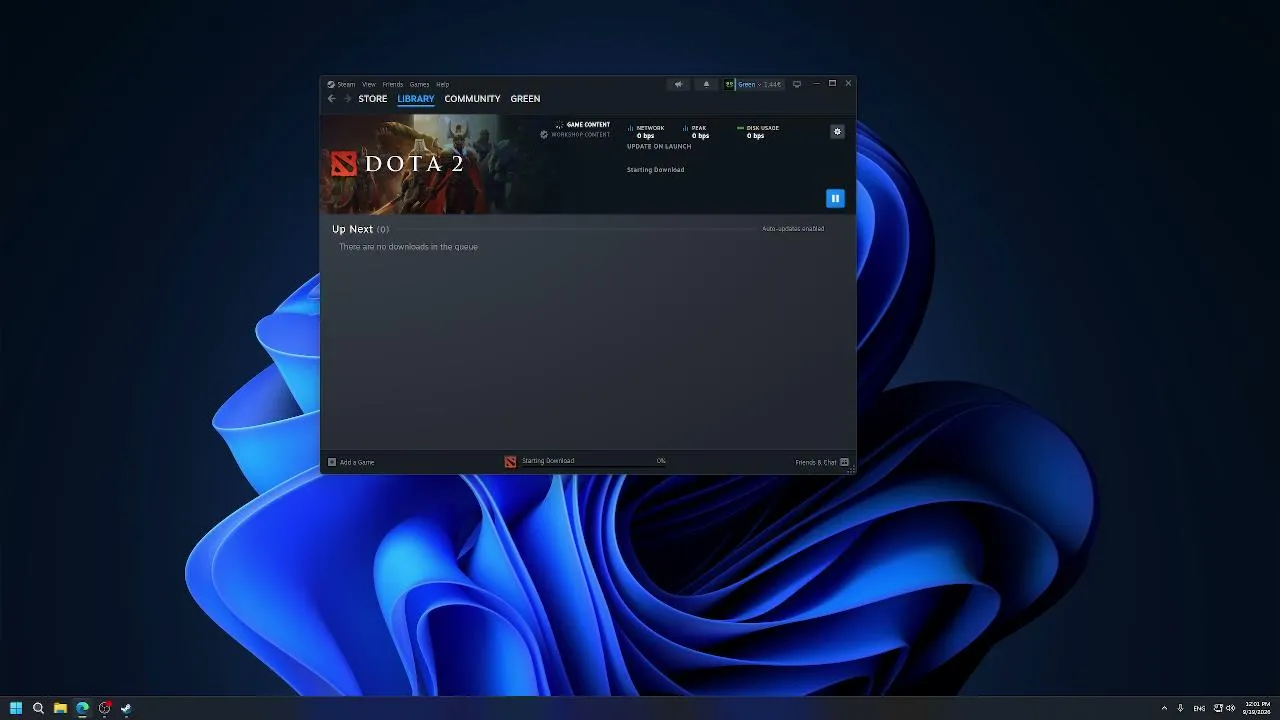Open the taskbar clock and date
1280x720 pixels.
1258,708
